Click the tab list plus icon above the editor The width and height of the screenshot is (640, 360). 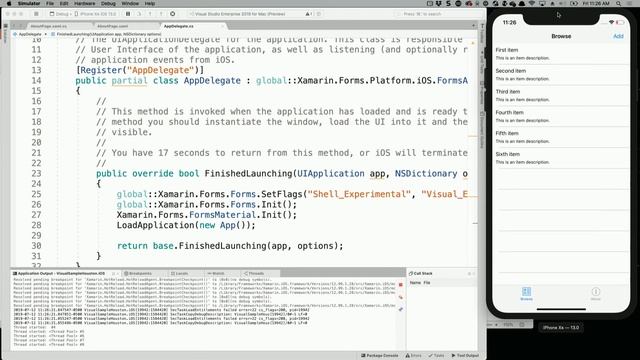pyautogui.click(x=473, y=26)
